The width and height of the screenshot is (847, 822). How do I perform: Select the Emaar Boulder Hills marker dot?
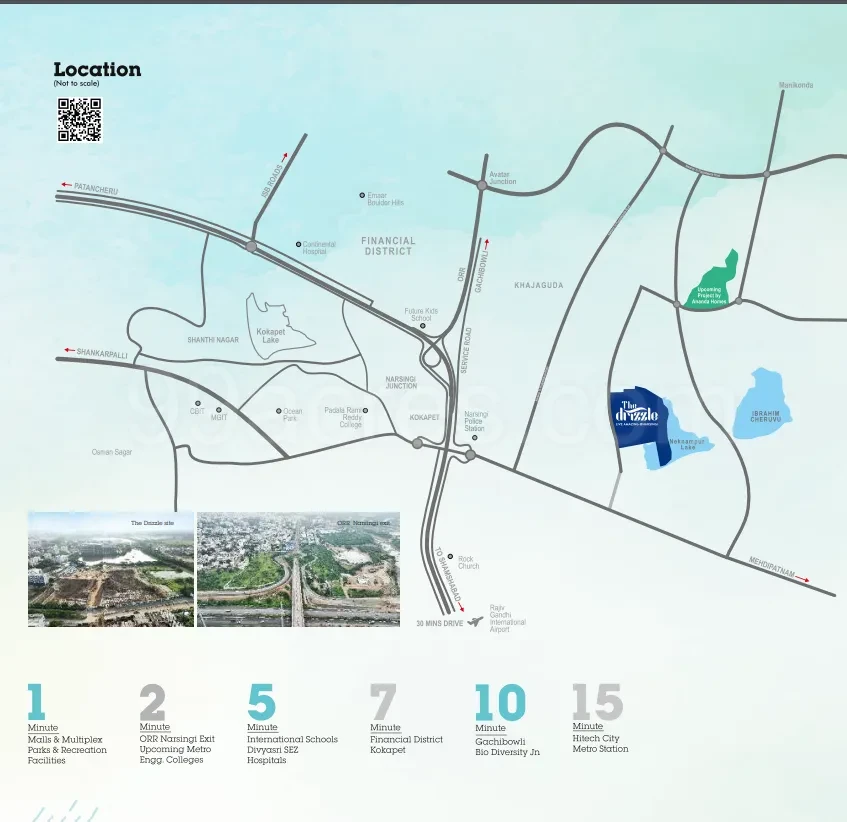click(362, 195)
